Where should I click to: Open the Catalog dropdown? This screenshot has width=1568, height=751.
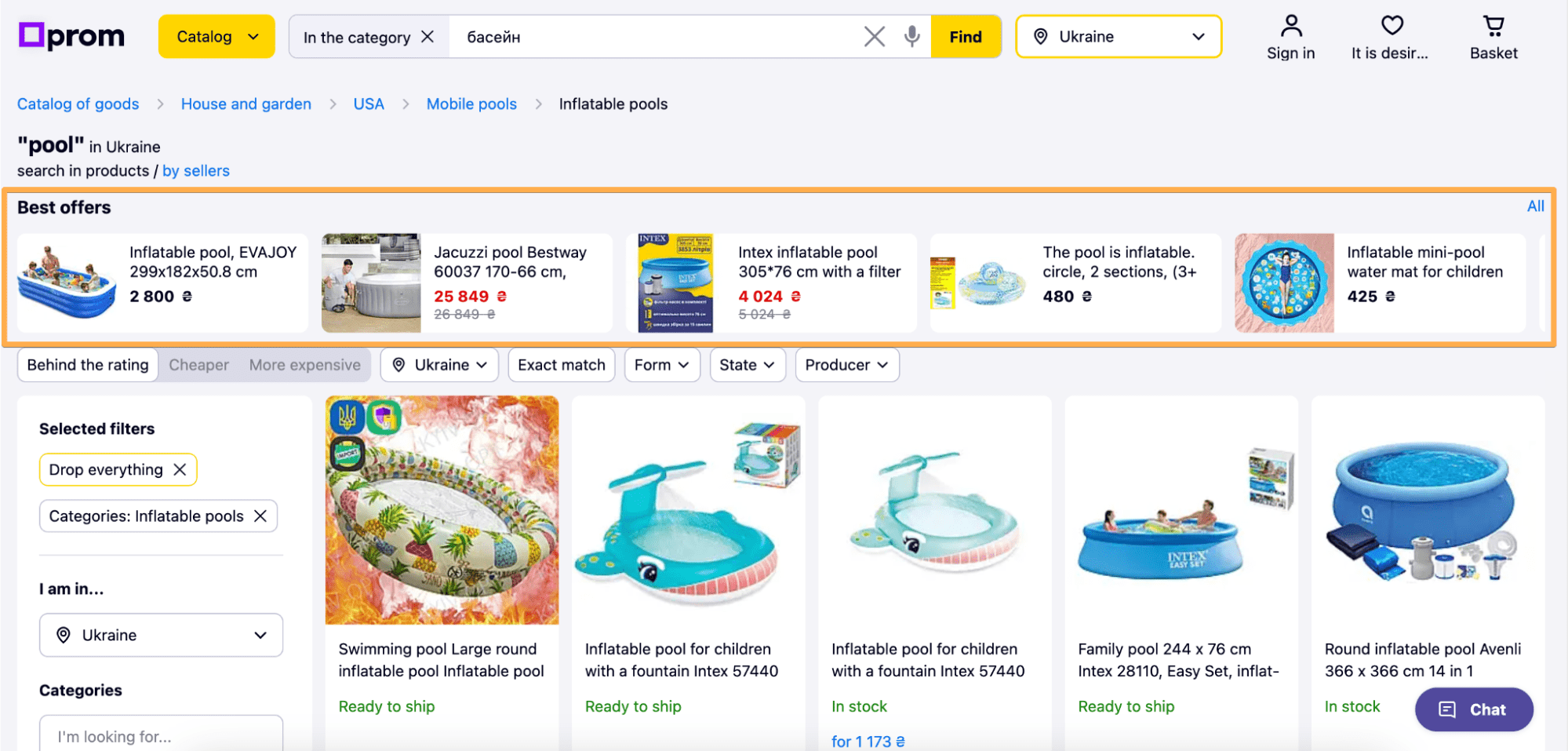tap(216, 36)
